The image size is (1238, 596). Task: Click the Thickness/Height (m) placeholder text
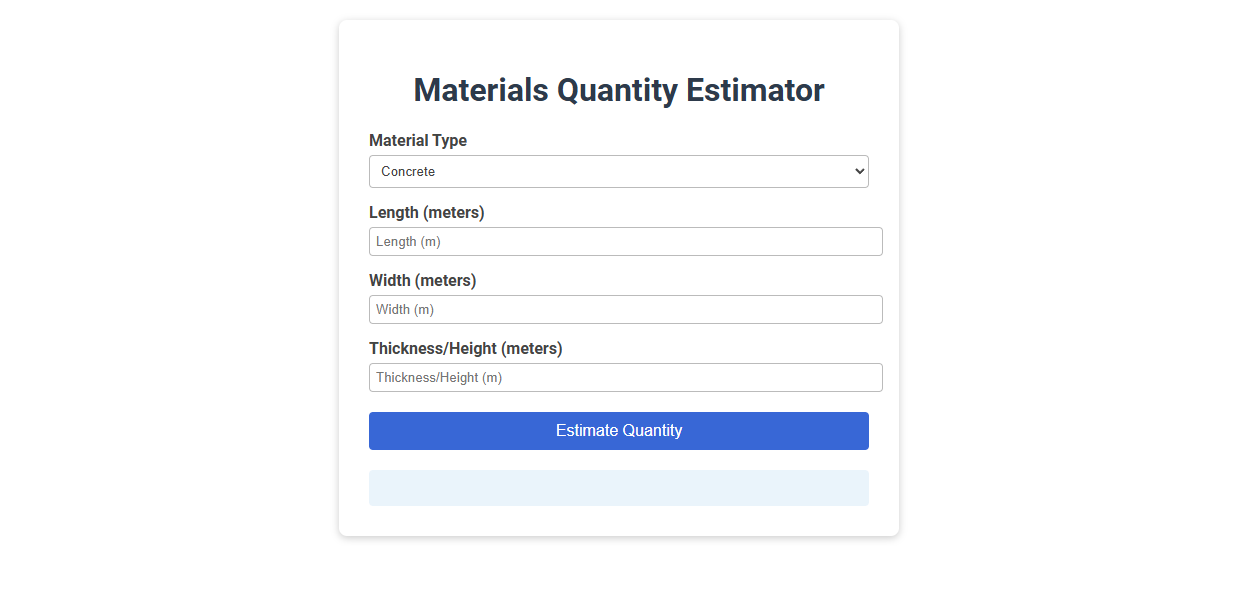pos(438,377)
